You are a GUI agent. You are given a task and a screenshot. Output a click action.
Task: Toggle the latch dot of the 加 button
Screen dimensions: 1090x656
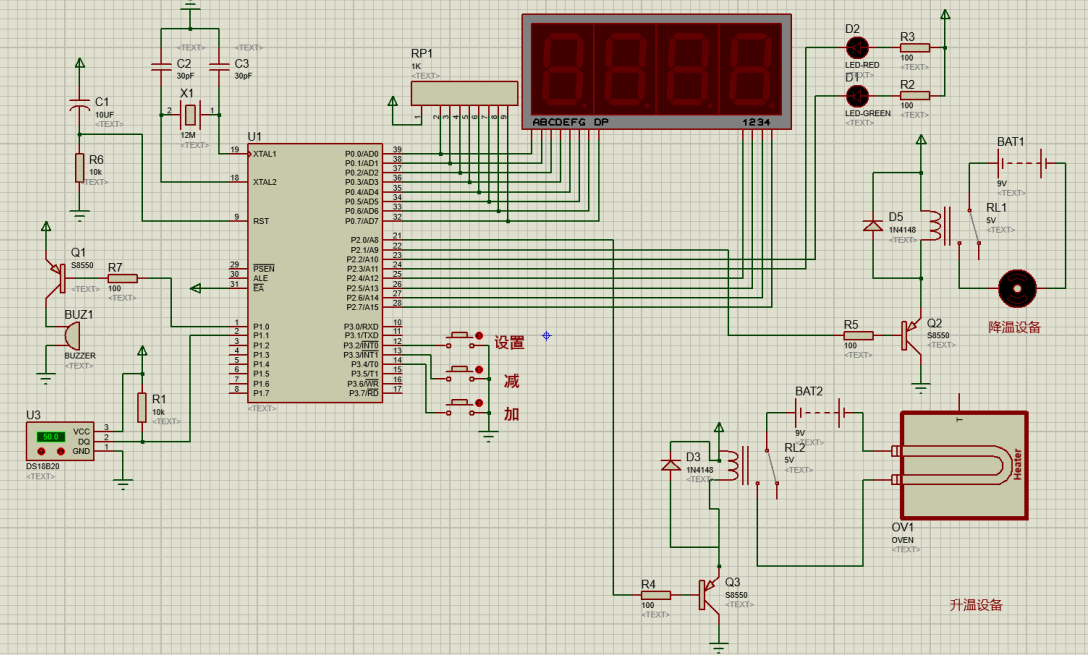coord(479,403)
